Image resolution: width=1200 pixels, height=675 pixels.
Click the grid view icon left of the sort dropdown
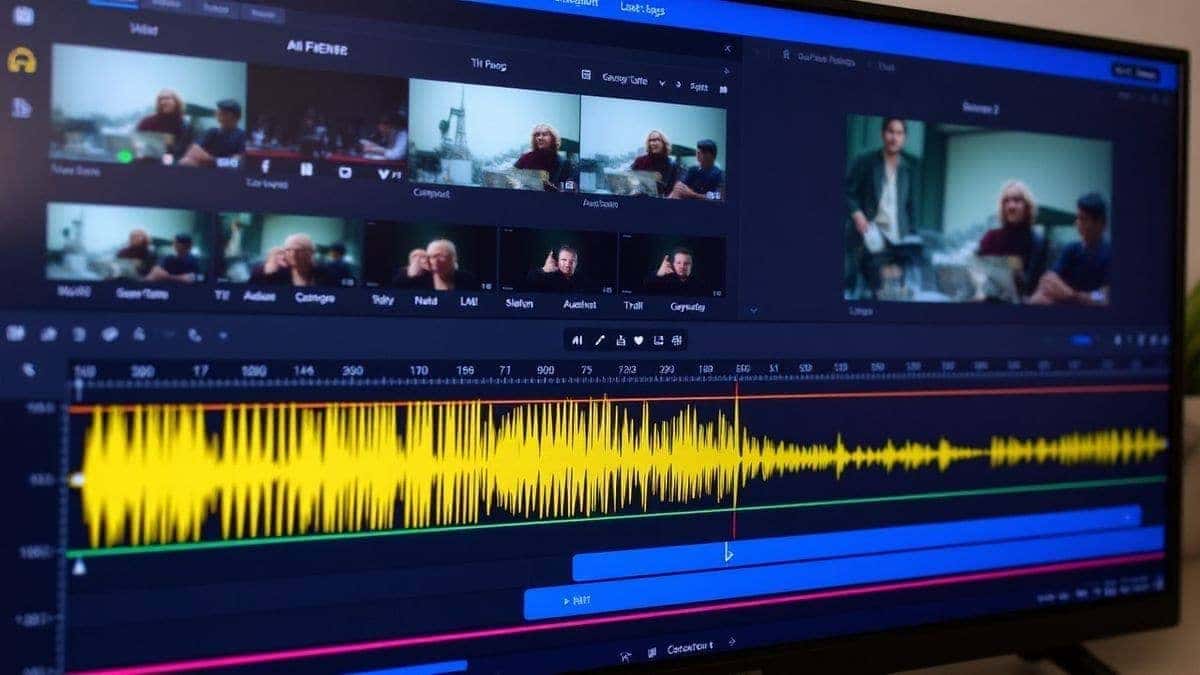(586, 75)
